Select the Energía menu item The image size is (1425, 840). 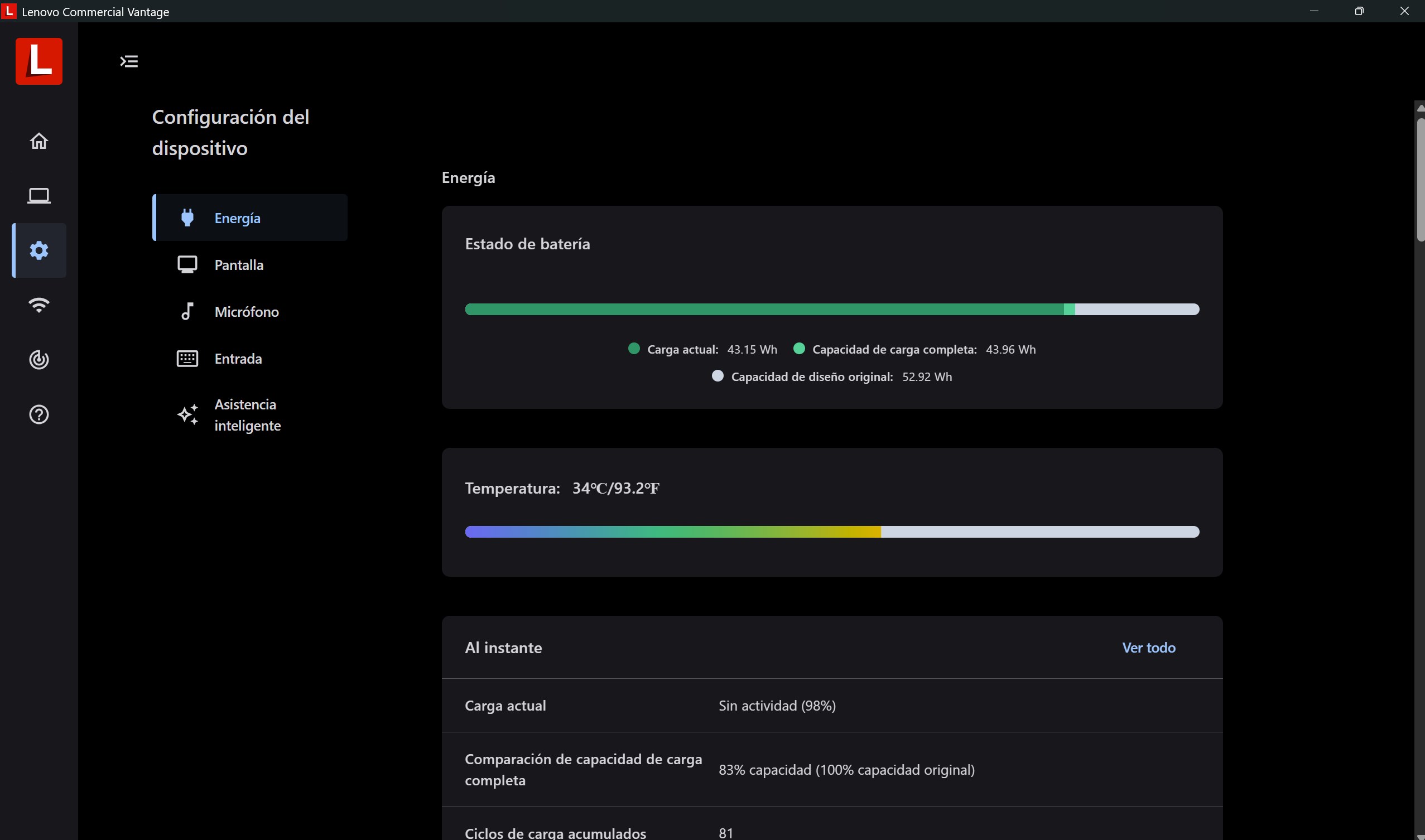click(x=250, y=218)
